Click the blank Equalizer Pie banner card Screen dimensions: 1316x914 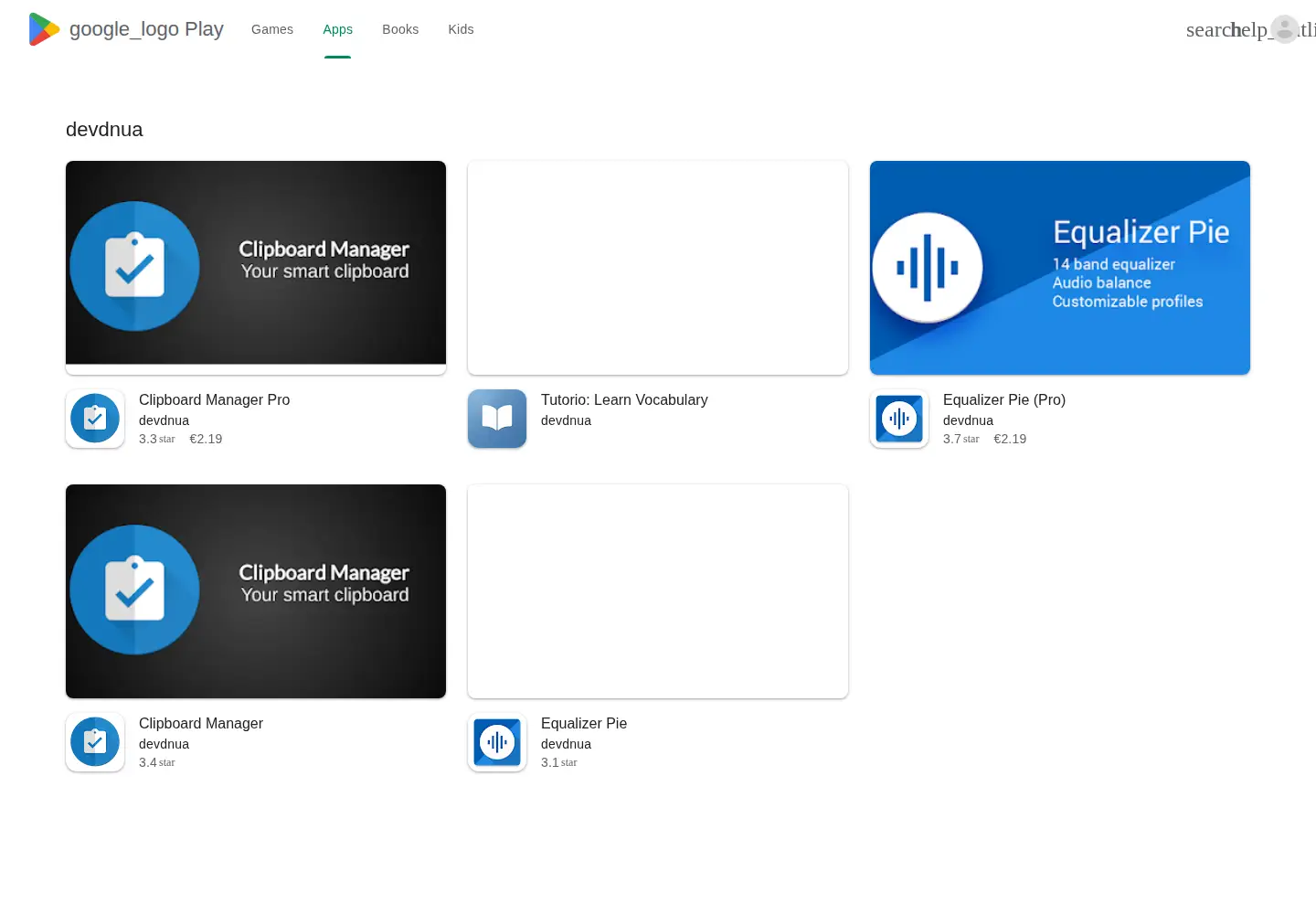tap(658, 591)
